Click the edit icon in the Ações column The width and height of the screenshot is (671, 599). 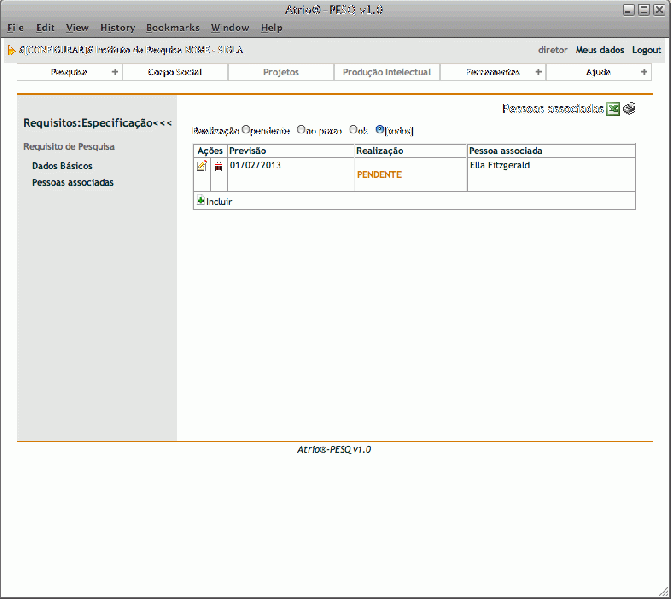[202, 166]
